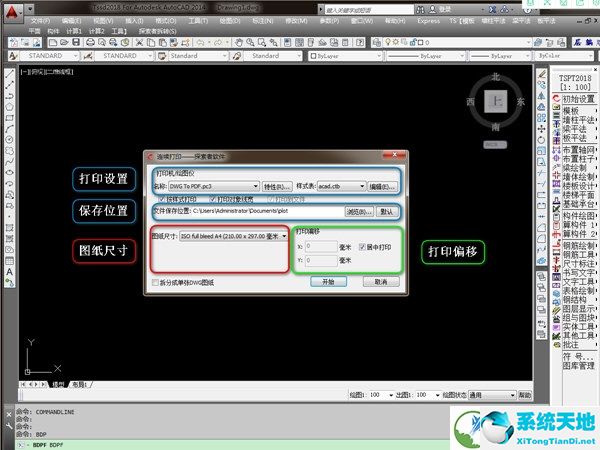Click the Copy toolbar icon
The width and height of the screenshot is (600, 450).
tap(151, 42)
